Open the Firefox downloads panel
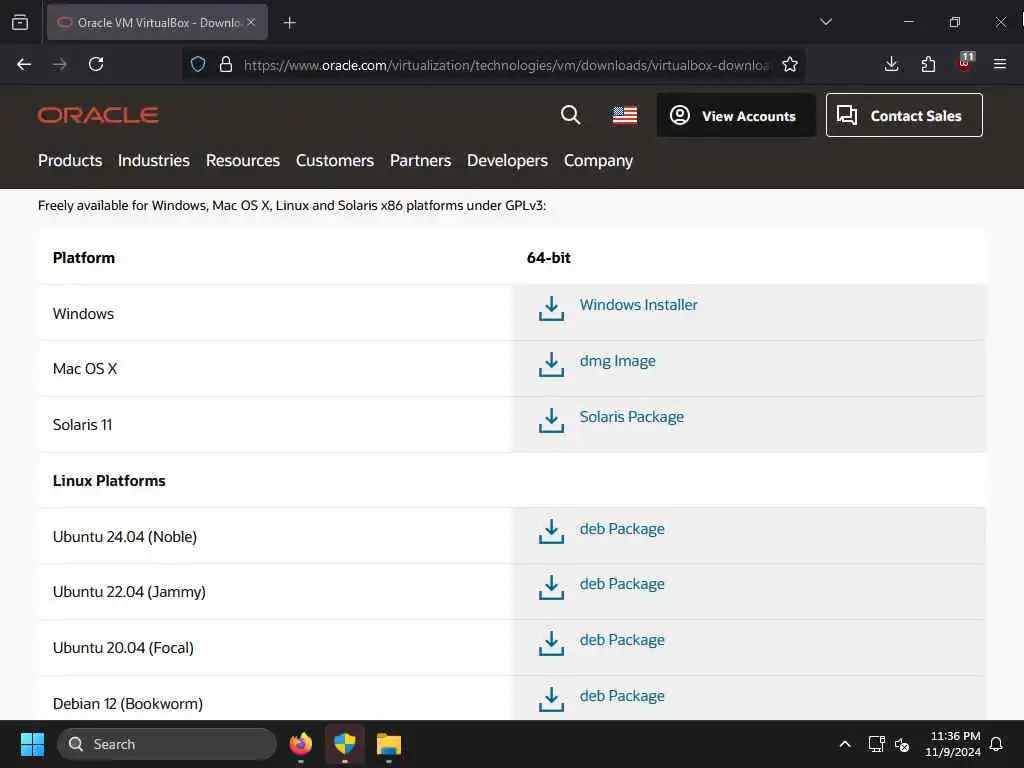The width and height of the screenshot is (1024, 768). coord(891,64)
